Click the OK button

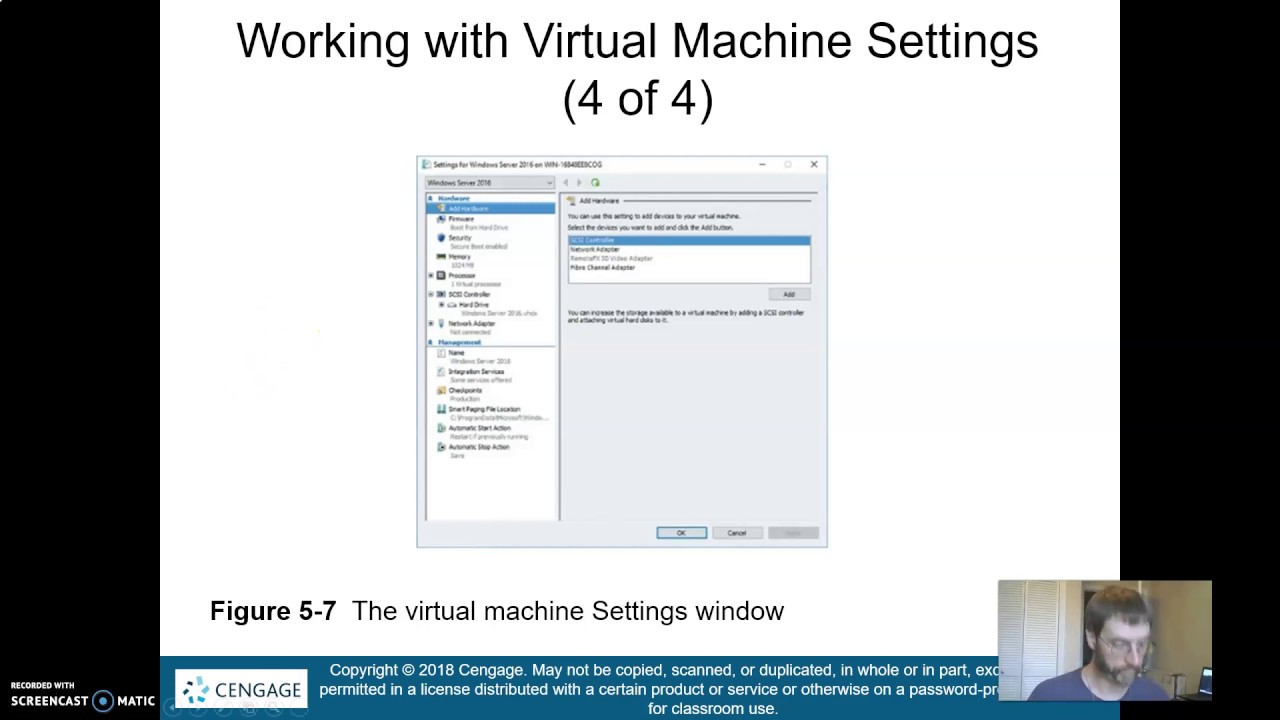pos(681,533)
